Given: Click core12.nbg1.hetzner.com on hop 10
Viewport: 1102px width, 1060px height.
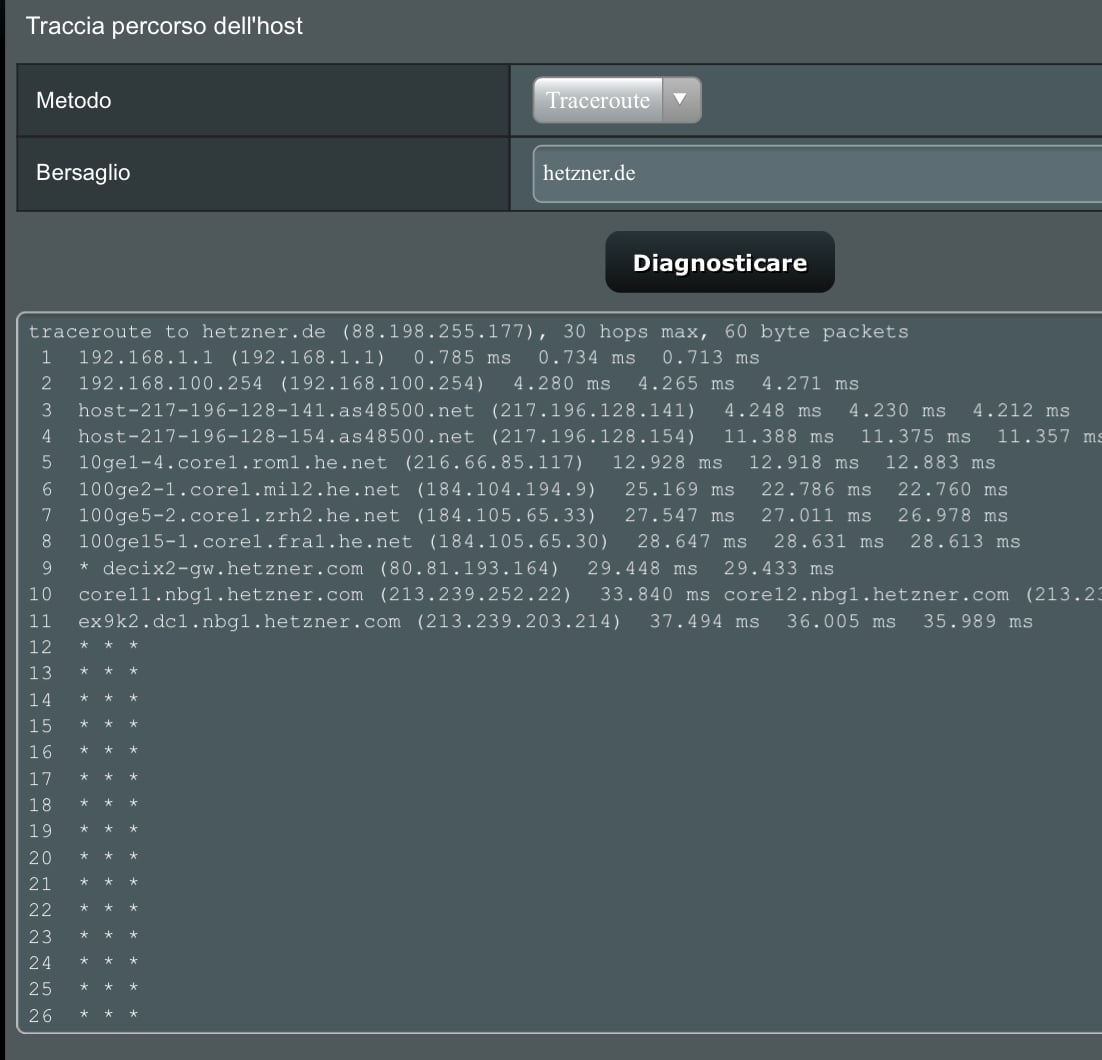Looking at the screenshot, I should [867, 595].
